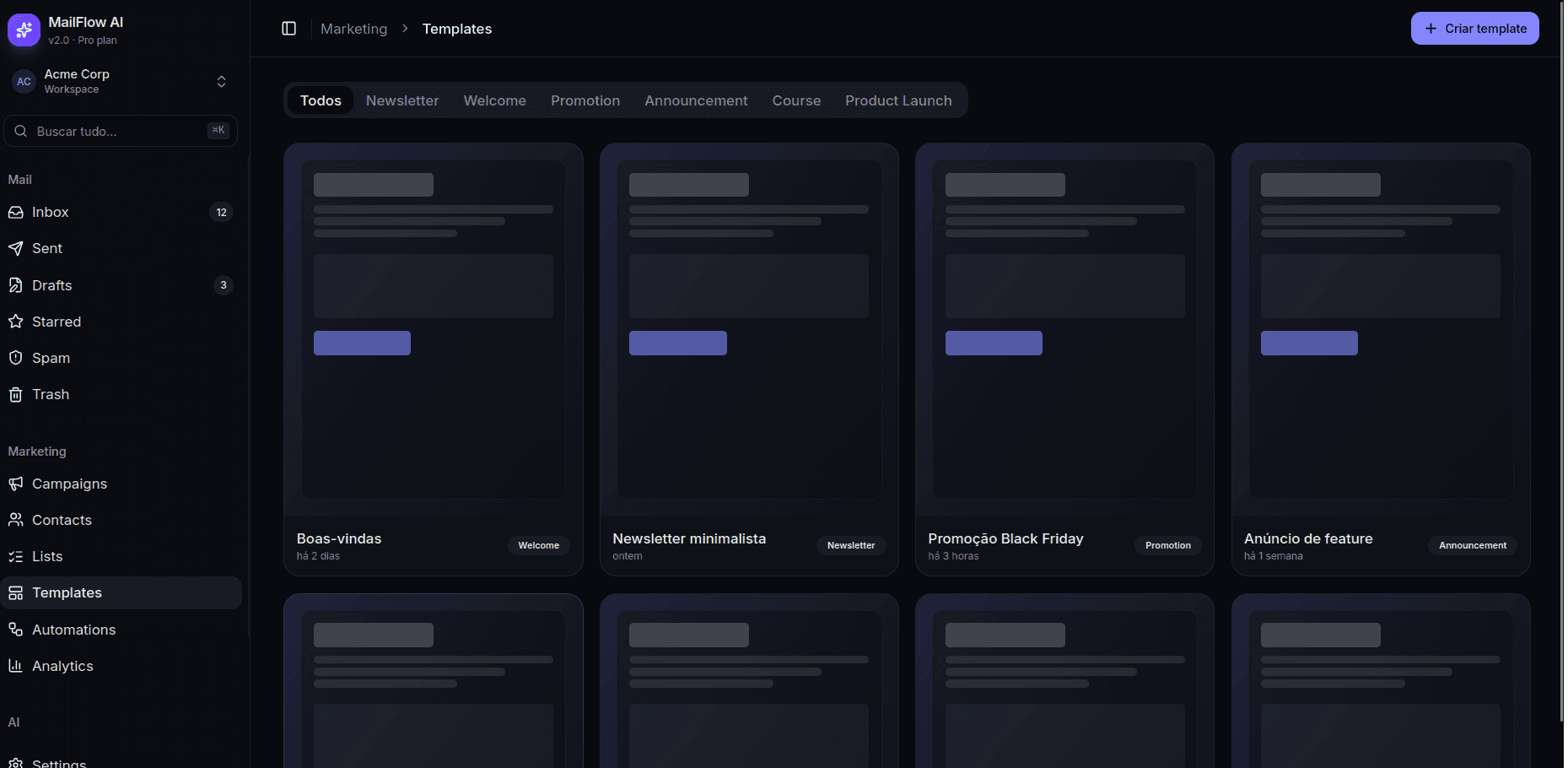1568x768 pixels.
Task: Click the Automations workflow icon
Action: click(16, 630)
